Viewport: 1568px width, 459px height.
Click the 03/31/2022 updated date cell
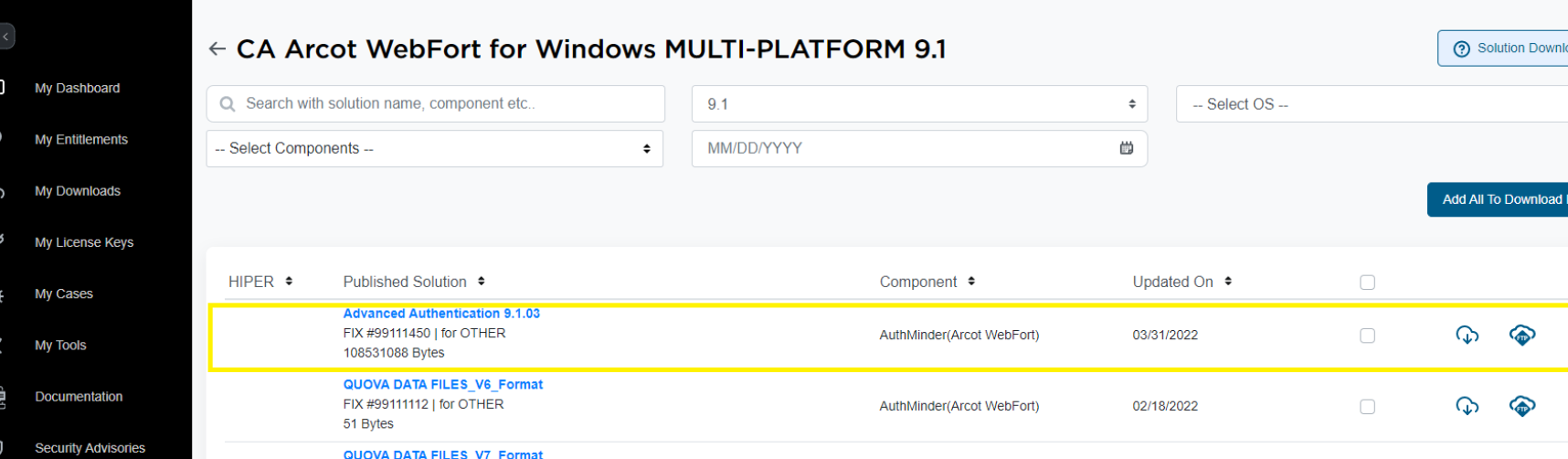(1165, 335)
